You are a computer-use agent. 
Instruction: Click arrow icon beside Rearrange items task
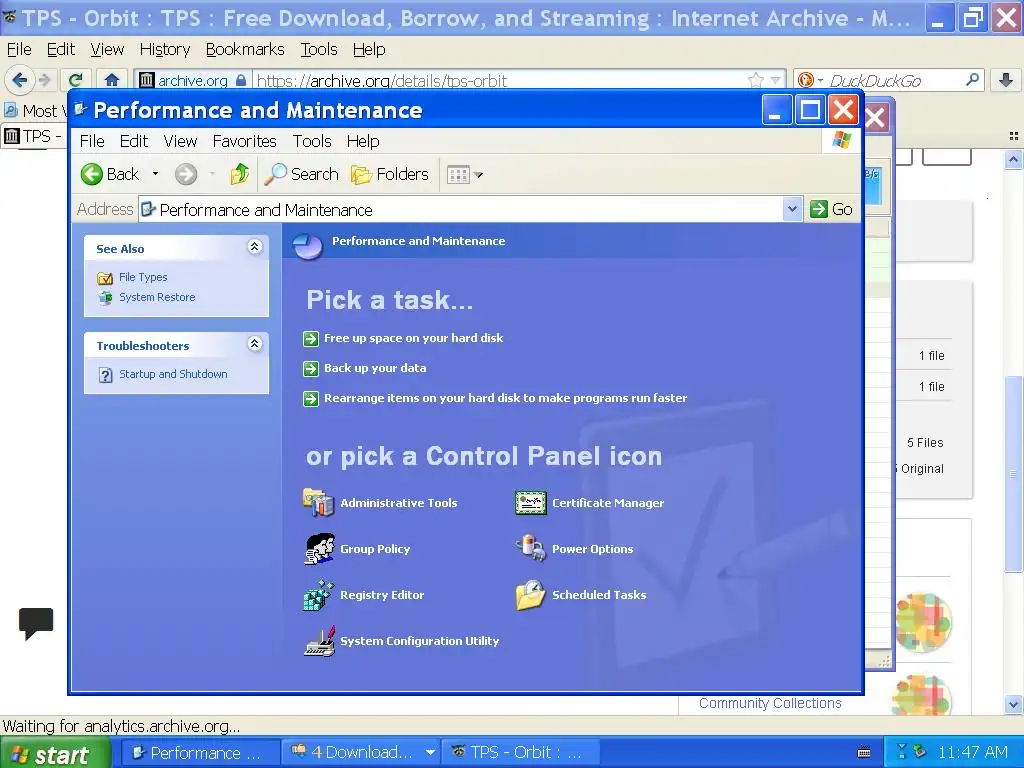[311, 398]
